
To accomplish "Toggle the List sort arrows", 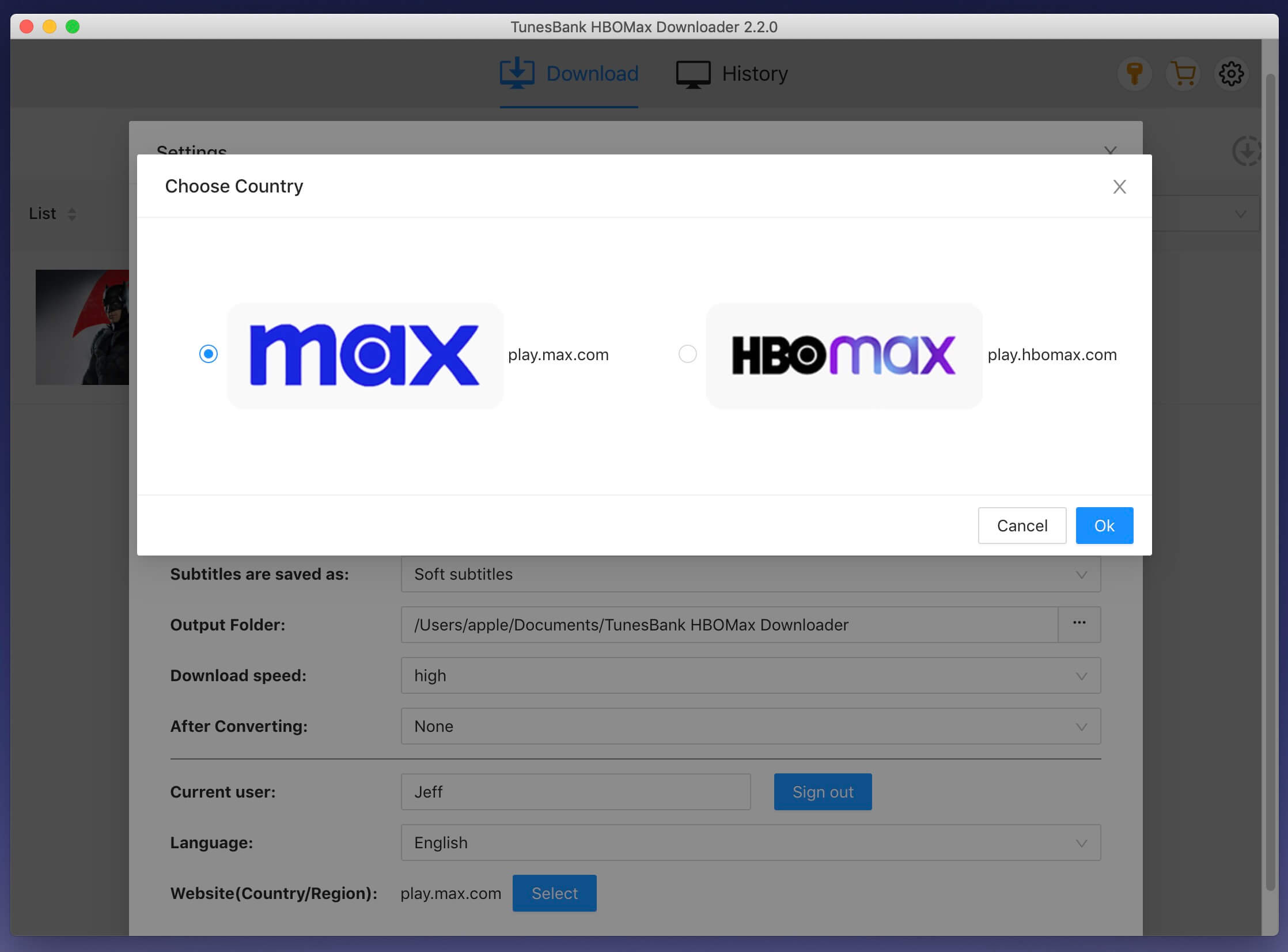I will point(72,214).
